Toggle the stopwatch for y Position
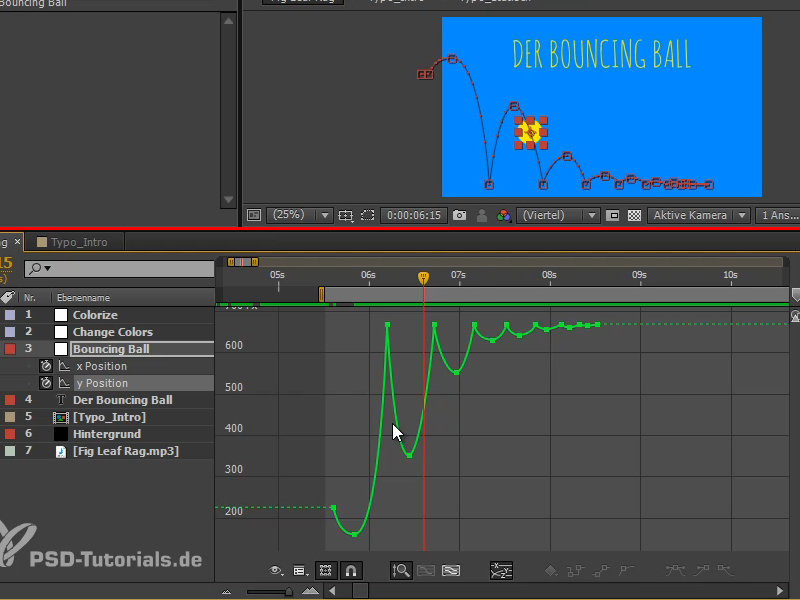The height and width of the screenshot is (600, 800). (44, 383)
